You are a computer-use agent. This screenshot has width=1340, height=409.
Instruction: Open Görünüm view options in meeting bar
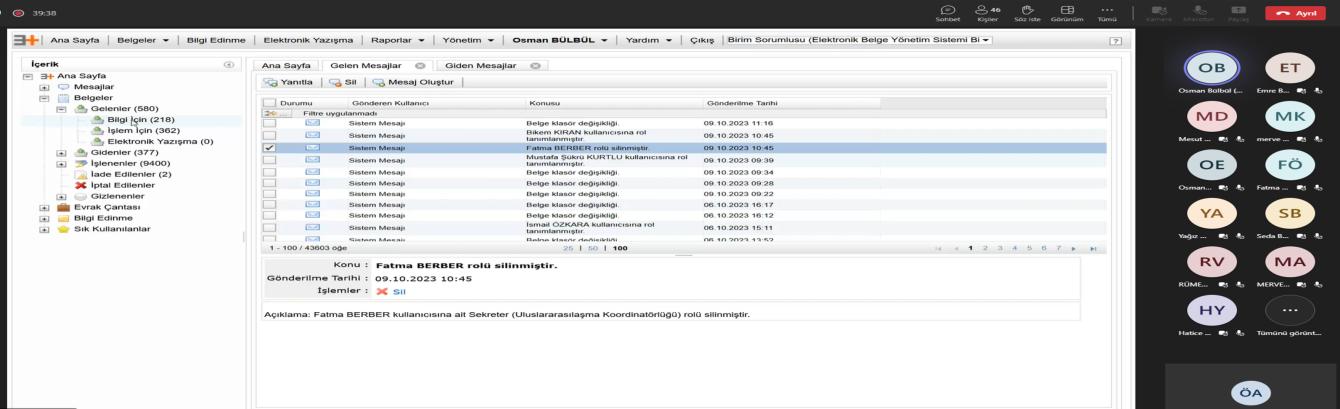point(1067,11)
